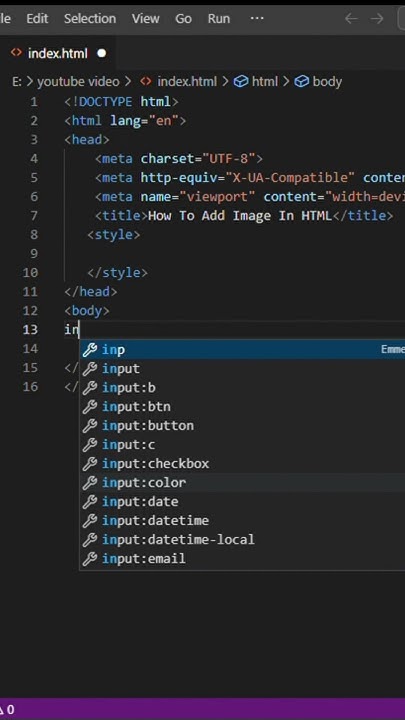Expand the index.html breadcrumb item
The image size is (405, 720).
coord(187,82)
